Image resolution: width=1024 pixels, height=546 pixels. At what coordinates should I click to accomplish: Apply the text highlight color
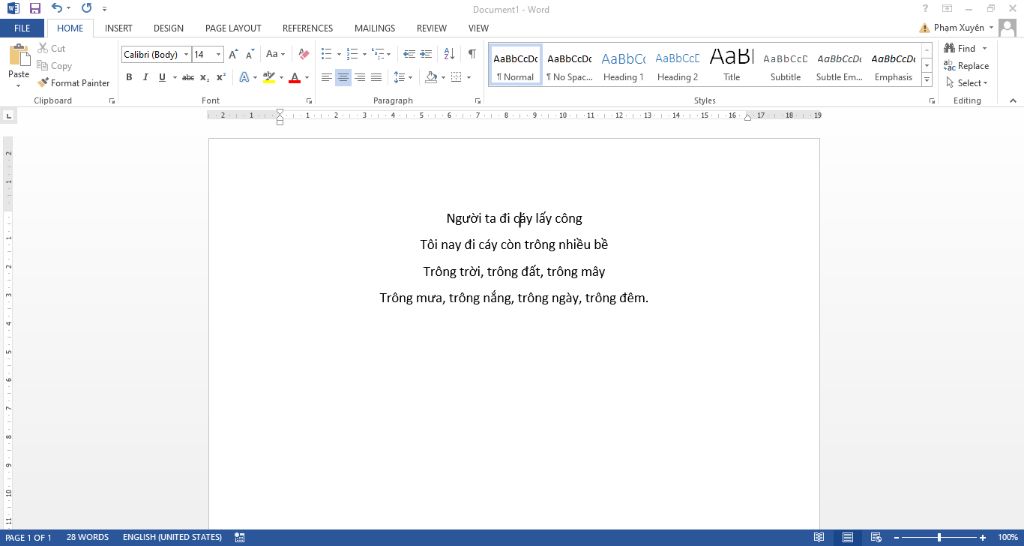(x=268, y=77)
